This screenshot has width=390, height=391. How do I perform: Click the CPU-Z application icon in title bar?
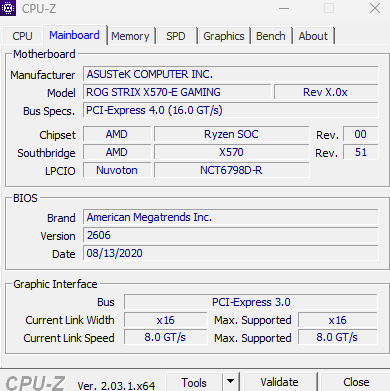(8, 8)
